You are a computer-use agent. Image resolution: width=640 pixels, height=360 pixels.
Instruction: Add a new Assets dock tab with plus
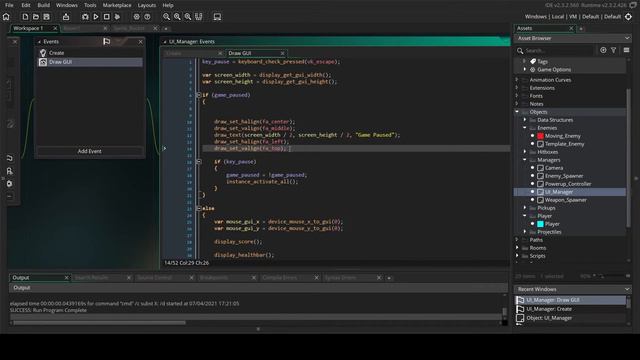[x=581, y=29]
